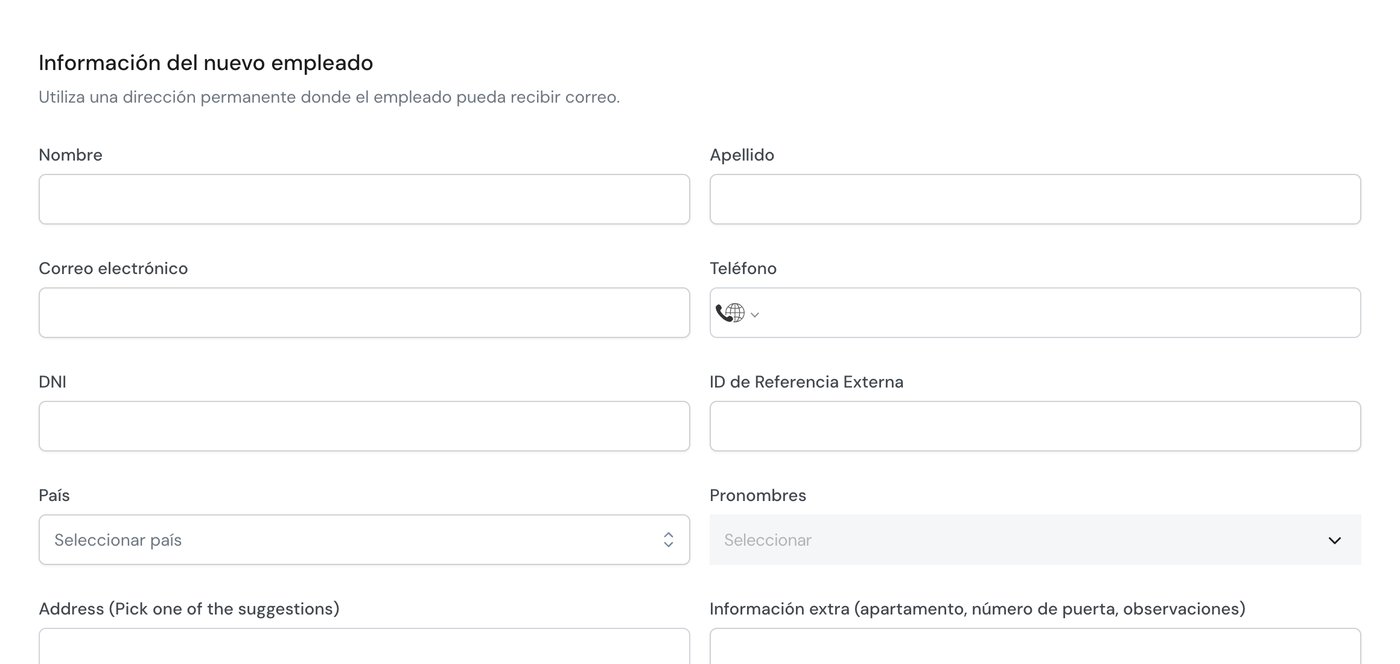Click the Address suggestions input field
1400x664 pixels.
point(364,646)
